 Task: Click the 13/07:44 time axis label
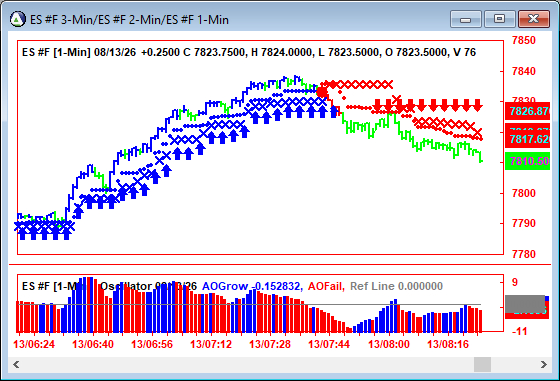(x=329, y=344)
